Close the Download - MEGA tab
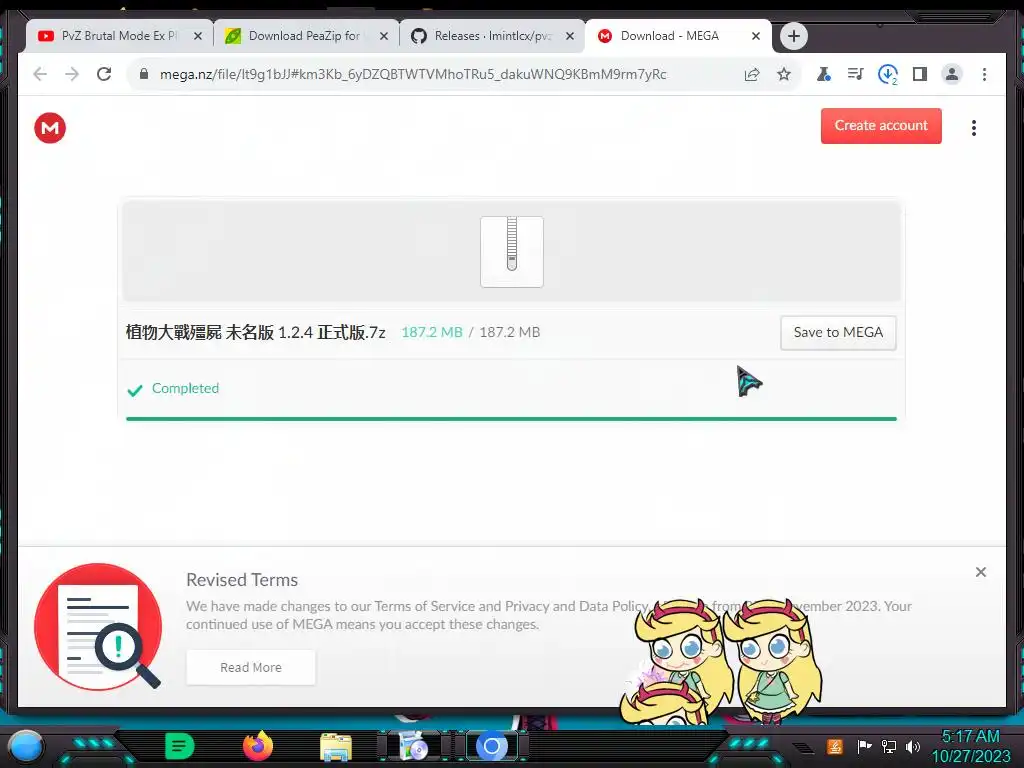1024x768 pixels. 756,37
